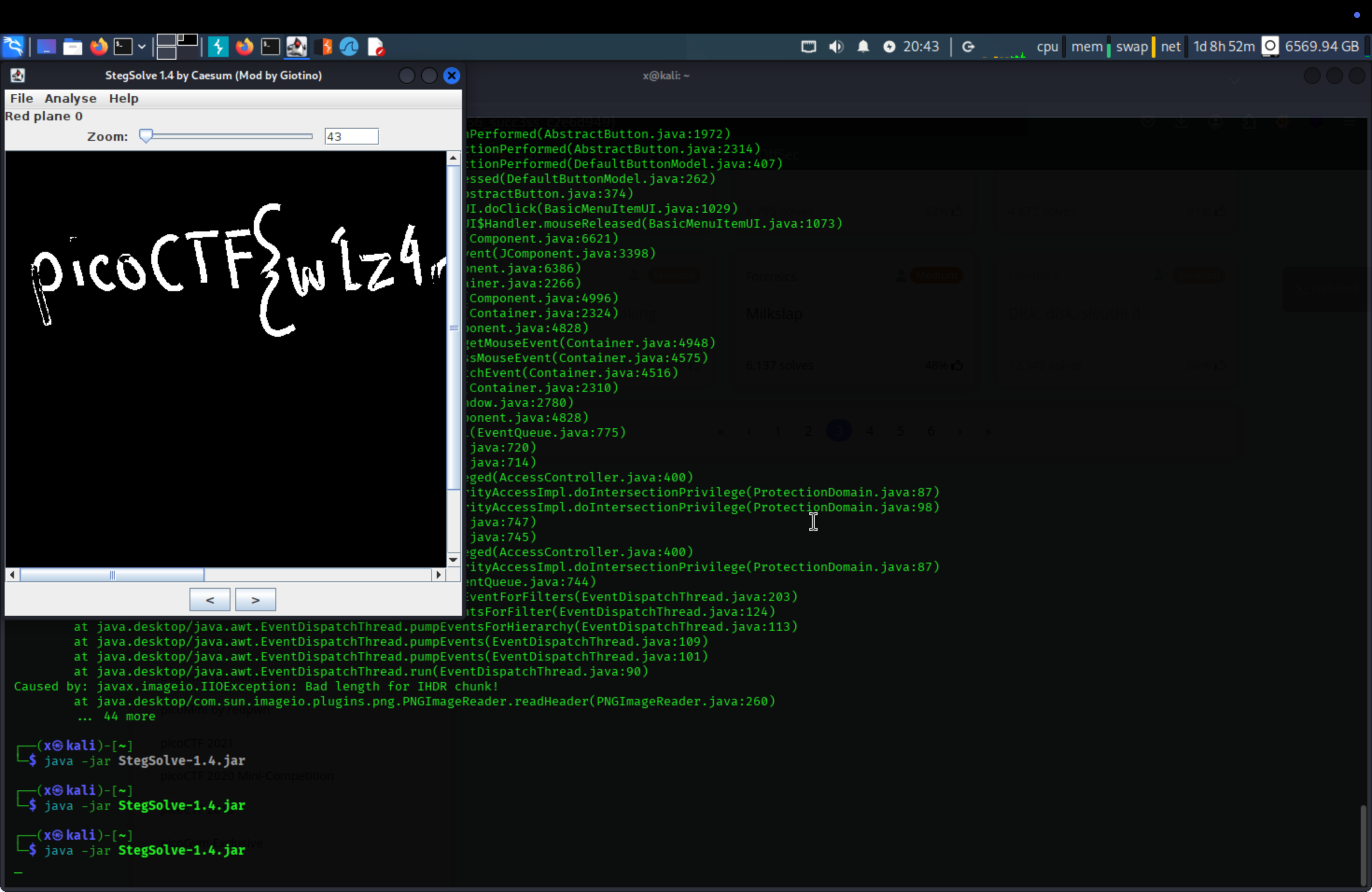Click the uptime 1d 8h 52m indicator
1372x892 pixels.
pos(1223,47)
